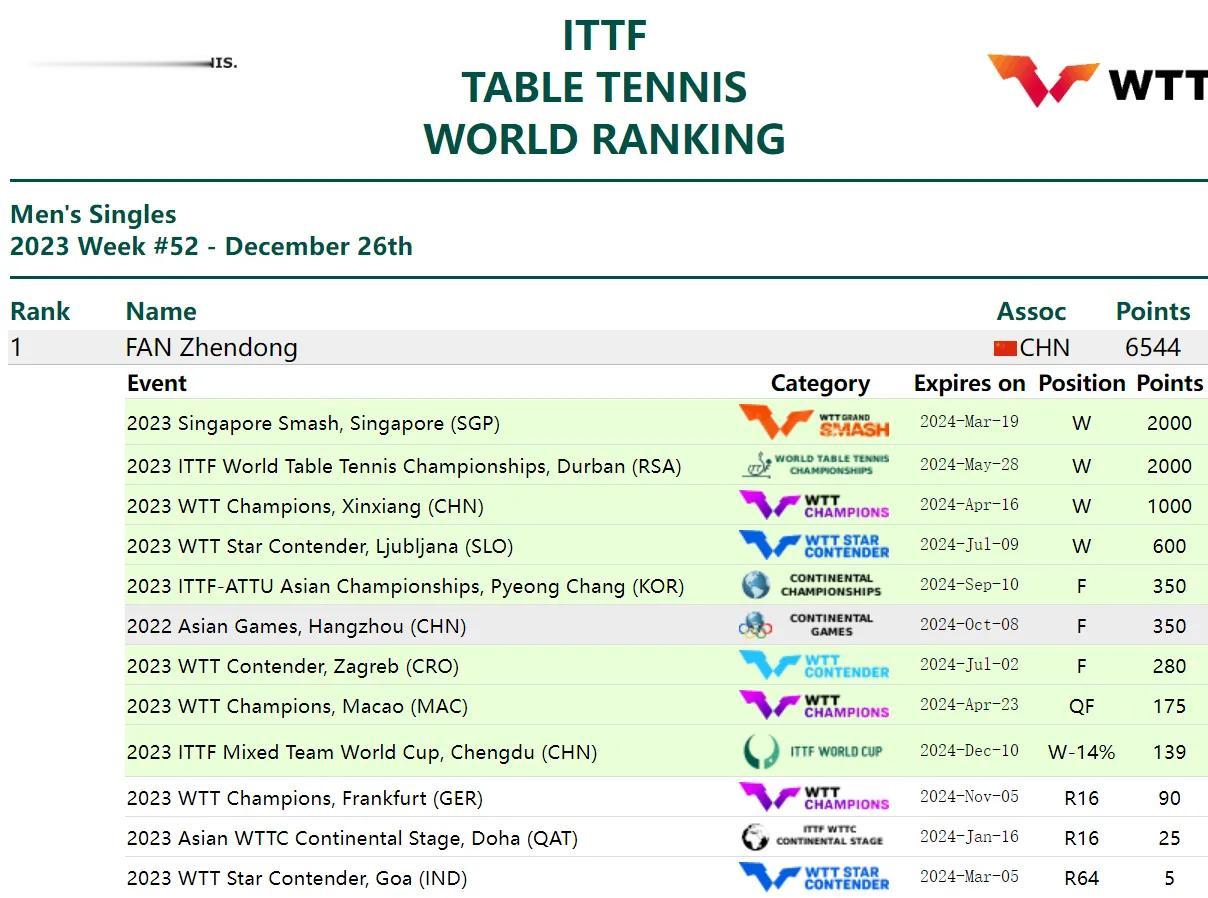Viewport: 1208px width, 898px height.
Task: Select 2023 ITTF-ATTU Asian Championships event
Action: (x=405, y=586)
